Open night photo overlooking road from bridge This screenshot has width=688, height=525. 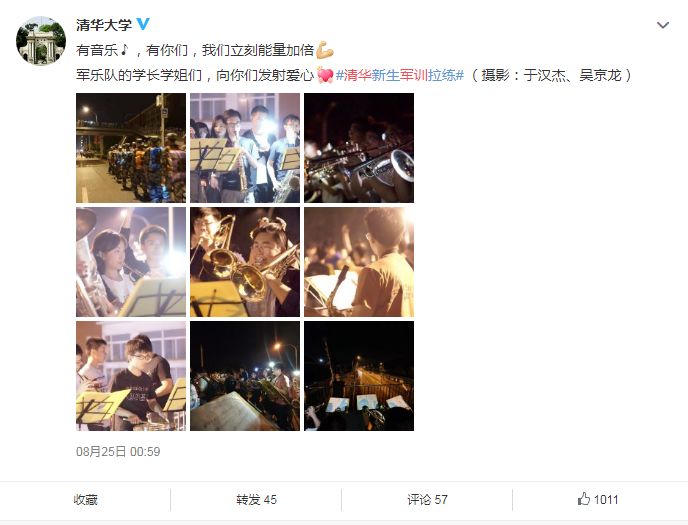click(359, 376)
